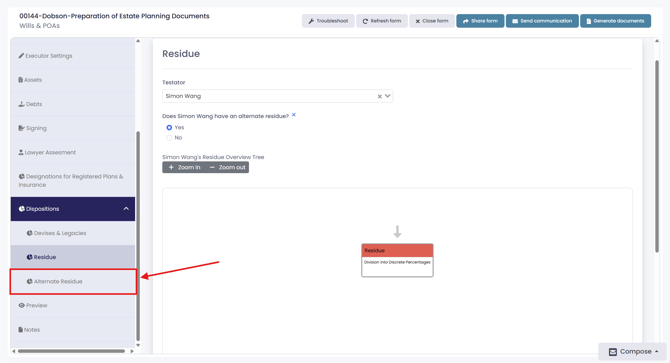This screenshot has width=670, height=363.
Task: Click the Testator combo box field
Action: coord(277,96)
